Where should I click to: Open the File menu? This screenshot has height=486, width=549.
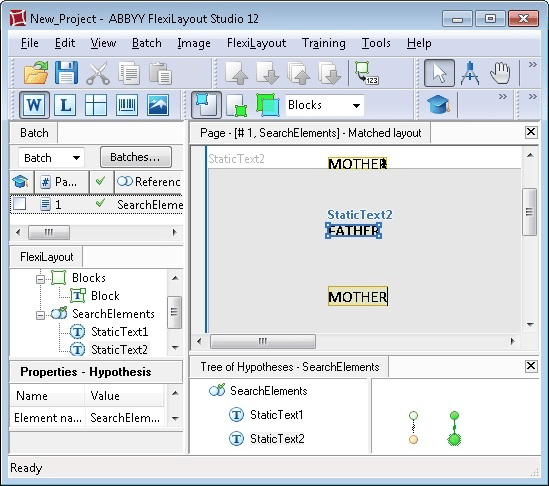tap(30, 43)
